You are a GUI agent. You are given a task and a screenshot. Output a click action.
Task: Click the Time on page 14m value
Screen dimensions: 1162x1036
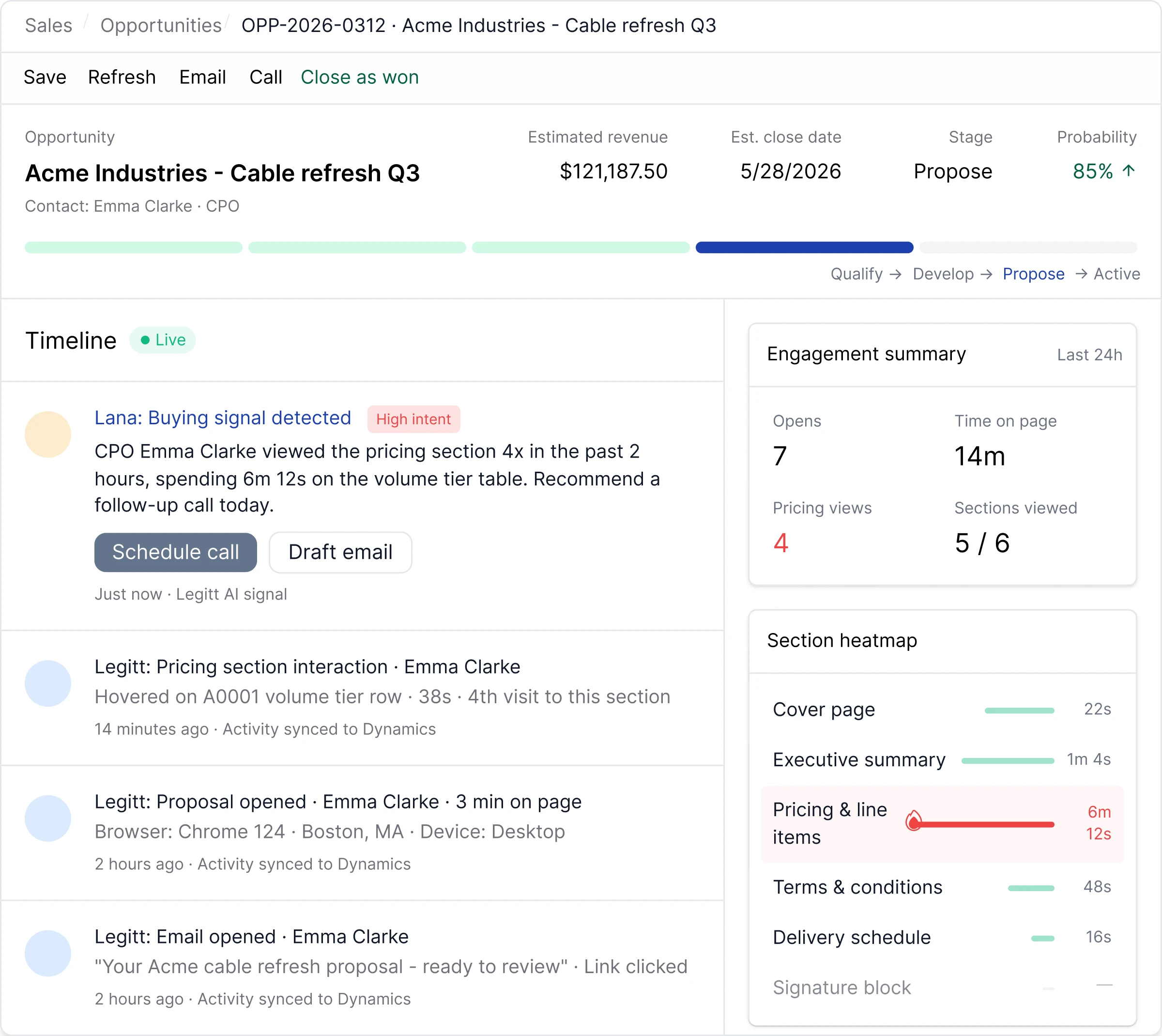pyautogui.click(x=979, y=456)
